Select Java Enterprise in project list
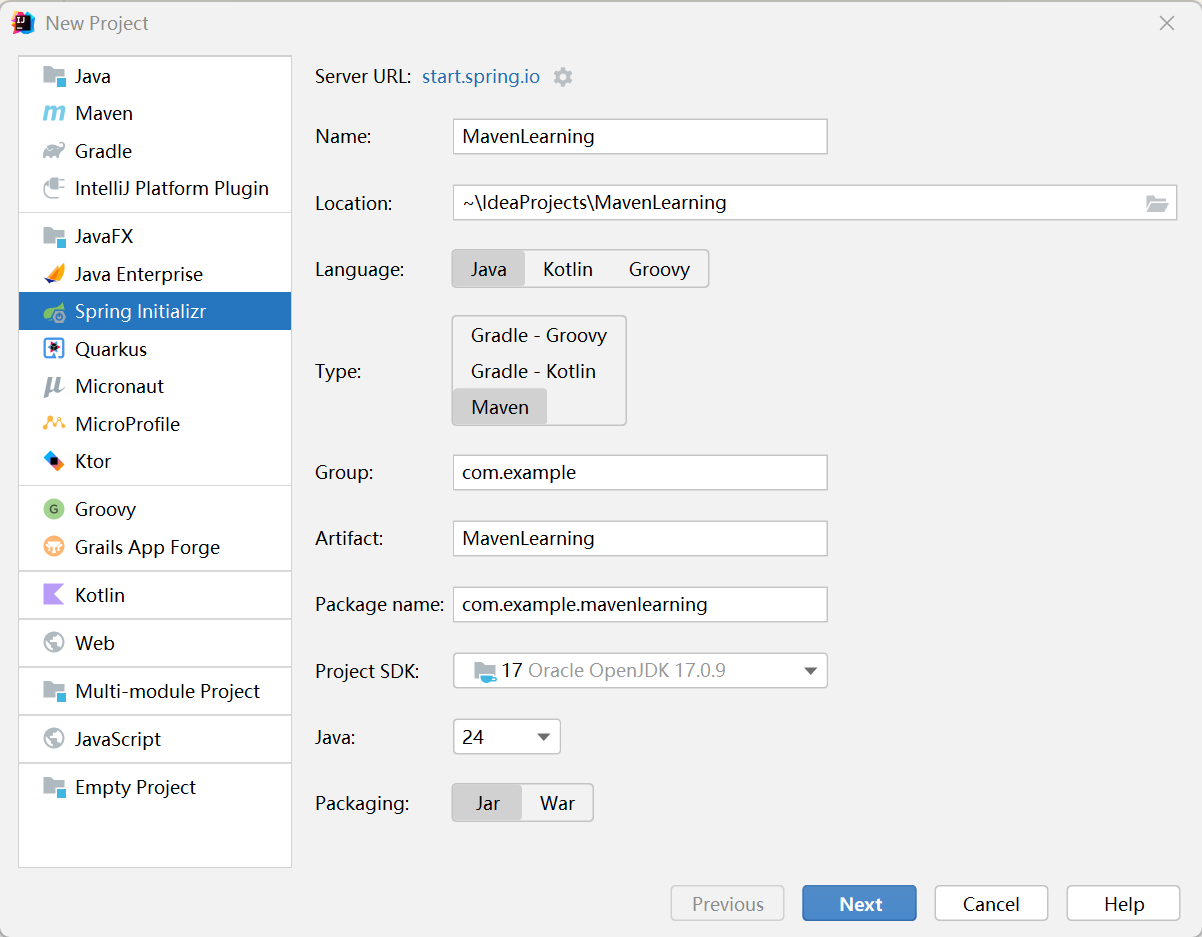1202x937 pixels. coord(155,274)
